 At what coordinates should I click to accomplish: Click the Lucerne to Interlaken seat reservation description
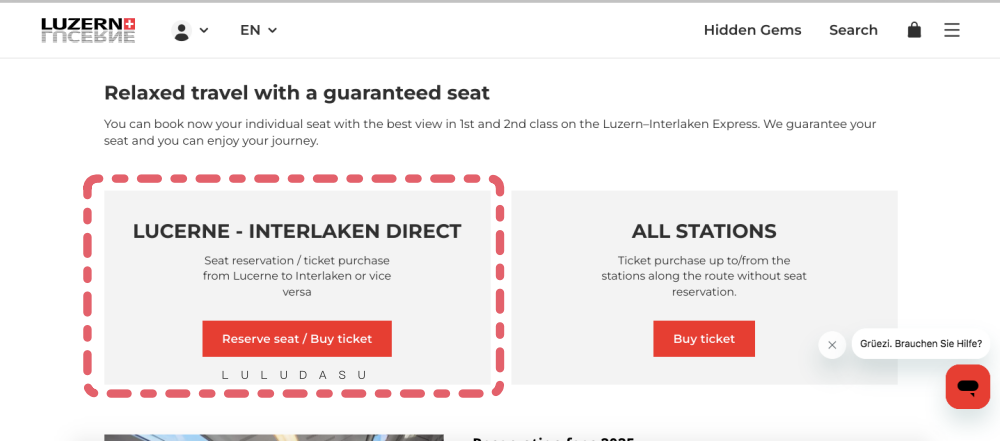(297, 276)
